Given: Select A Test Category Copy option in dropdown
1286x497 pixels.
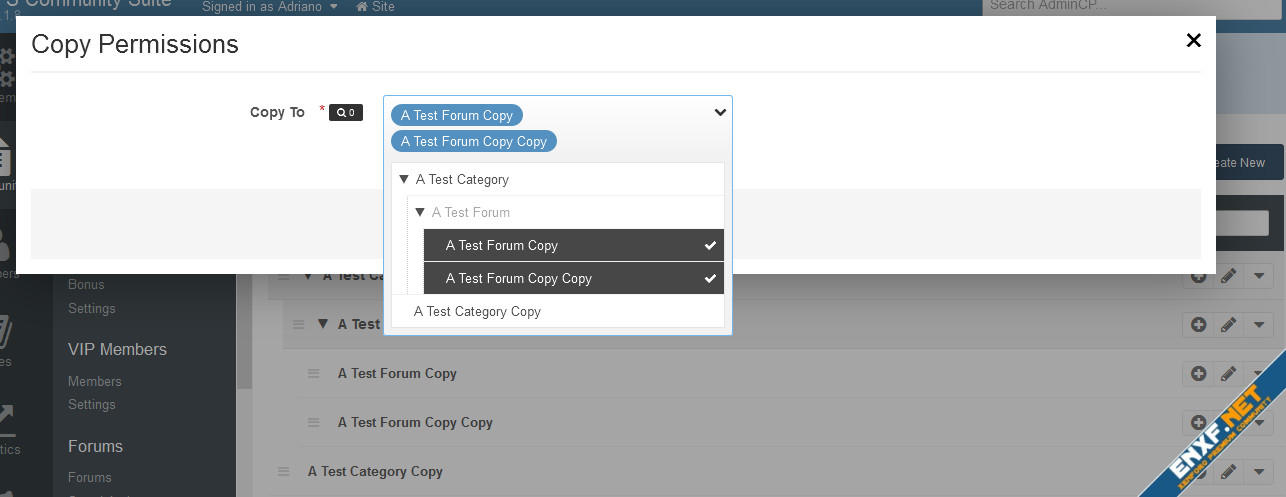Looking at the screenshot, I should 477,311.
